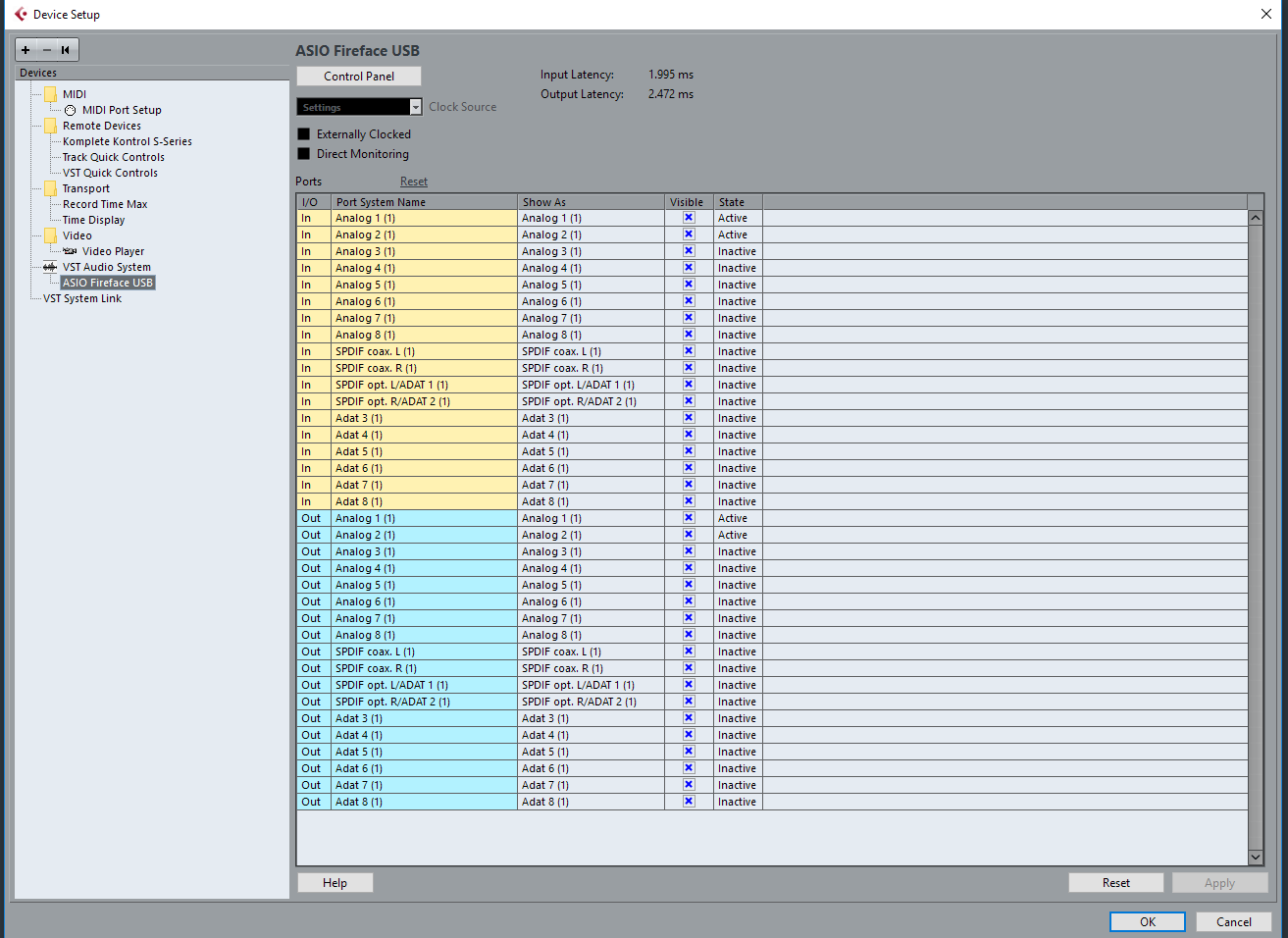Click the Cubase logo in title bar
The image size is (1288, 938).
[x=21, y=14]
